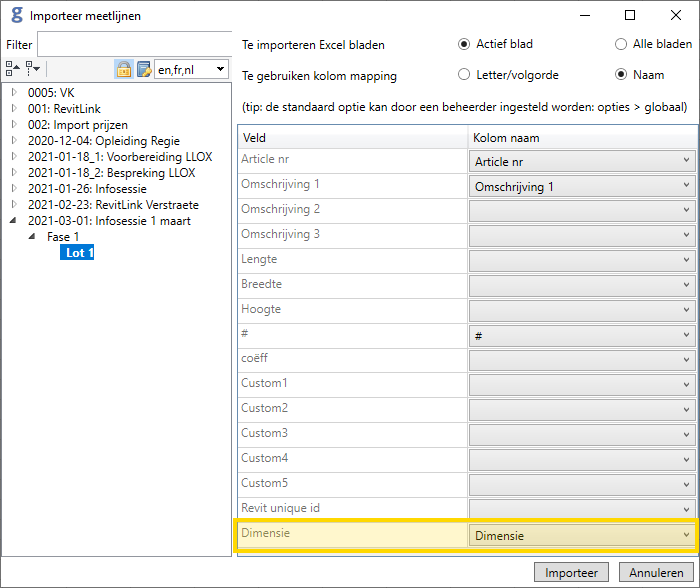Select 2021-01-18_2: Bespreking LLOX project
Viewport: 700px width, 588px height.
(x=111, y=173)
